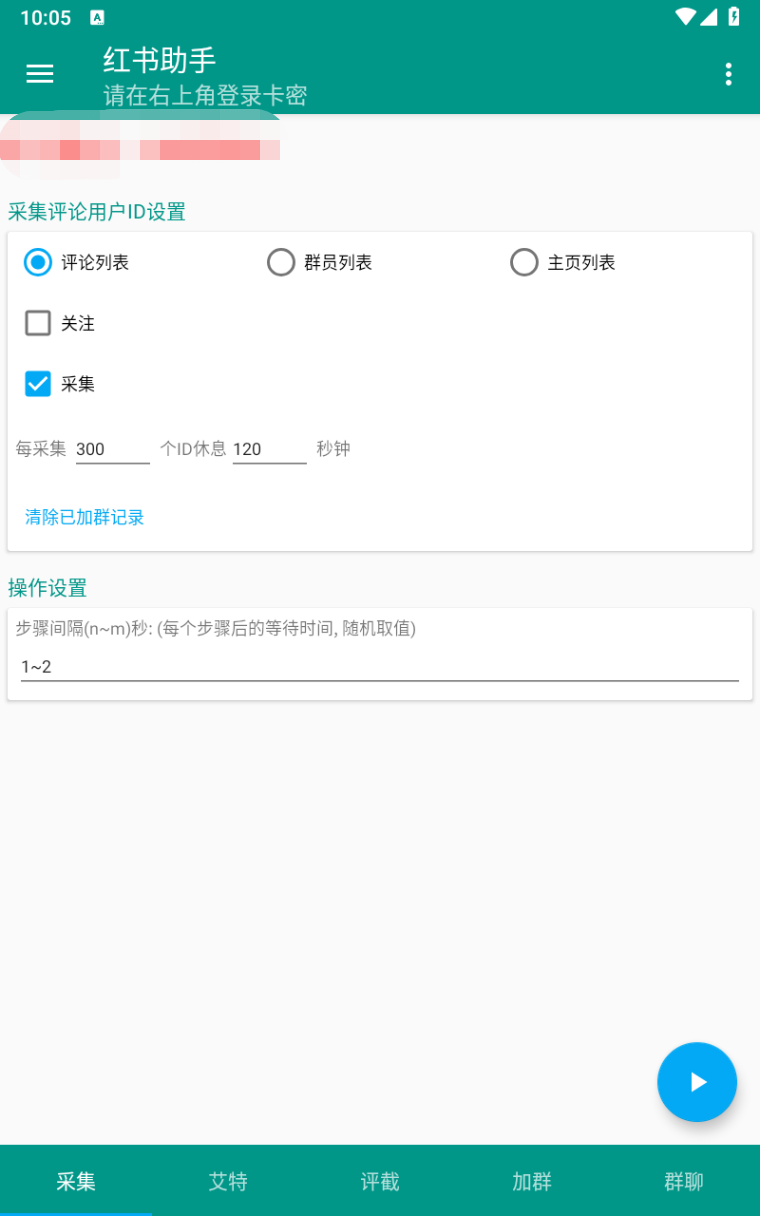Viewport: 760px width, 1216px height.
Task: Open the navigation drawer hamburger menu
Action: click(x=39, y=74)
